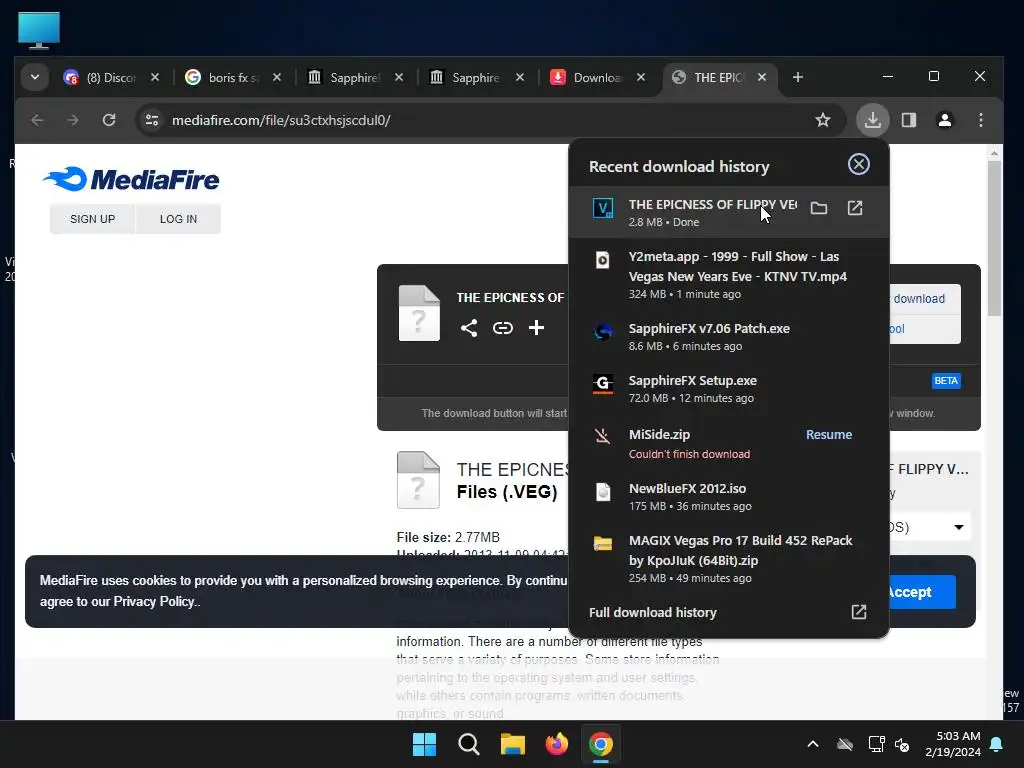Open Y2meta.app Las Vegas New Years Eve mp4 download
Viewport: 1024px width, 768px height.
pos(729,275)
